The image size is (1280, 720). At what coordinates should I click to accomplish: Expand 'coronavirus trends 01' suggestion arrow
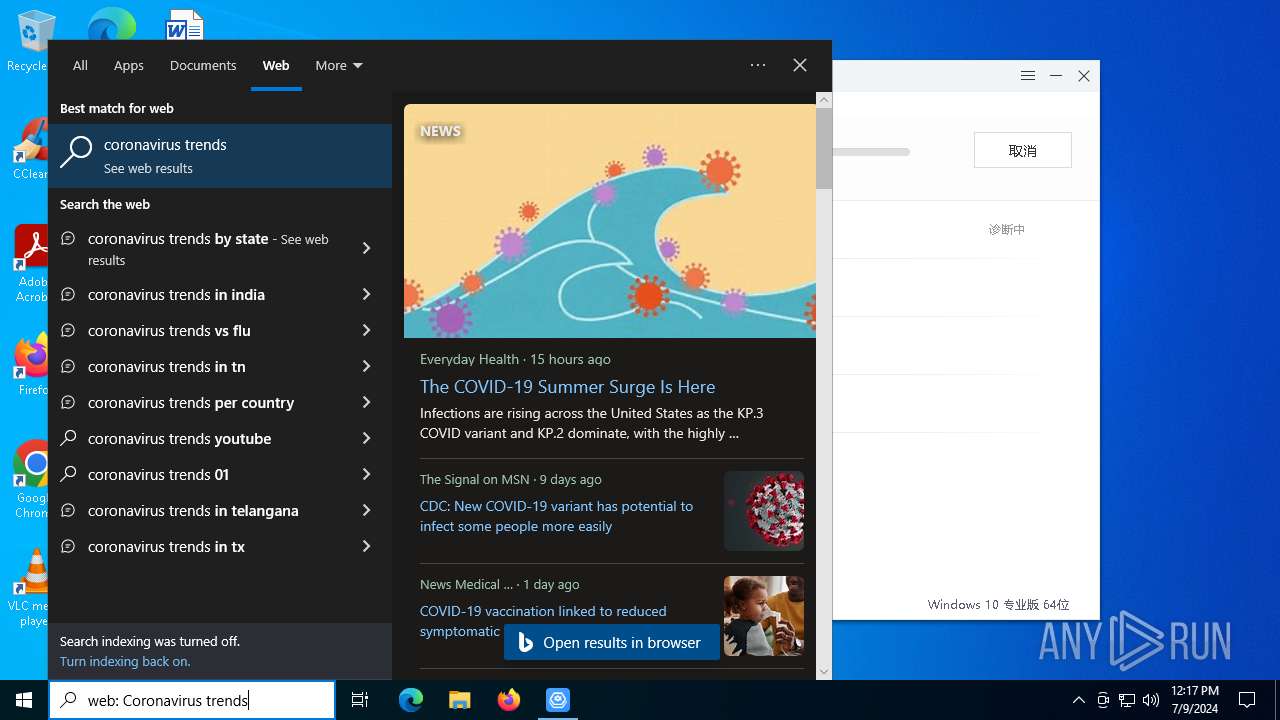point(366,474)
